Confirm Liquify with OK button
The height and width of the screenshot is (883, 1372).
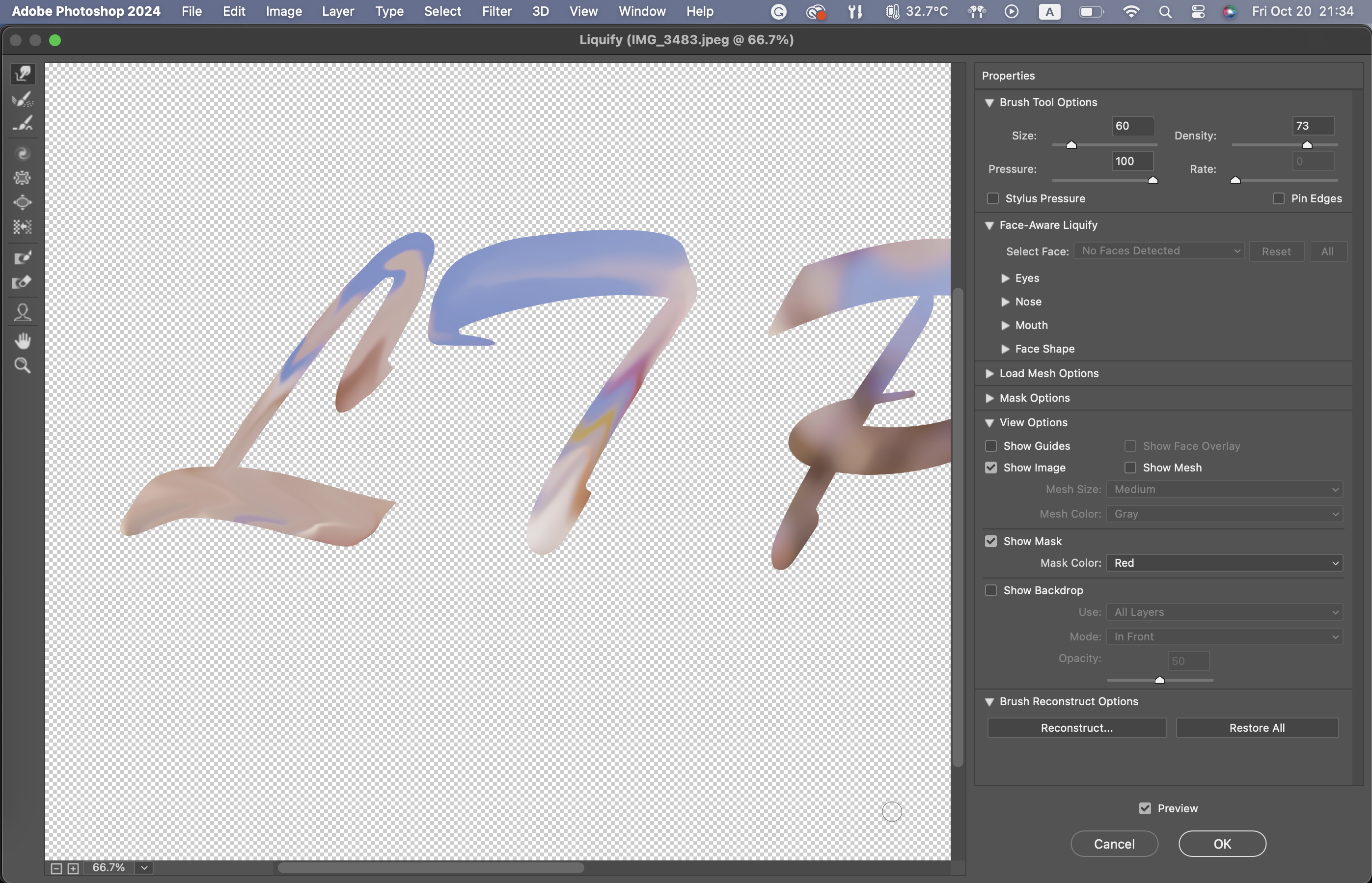[1222, 843]
